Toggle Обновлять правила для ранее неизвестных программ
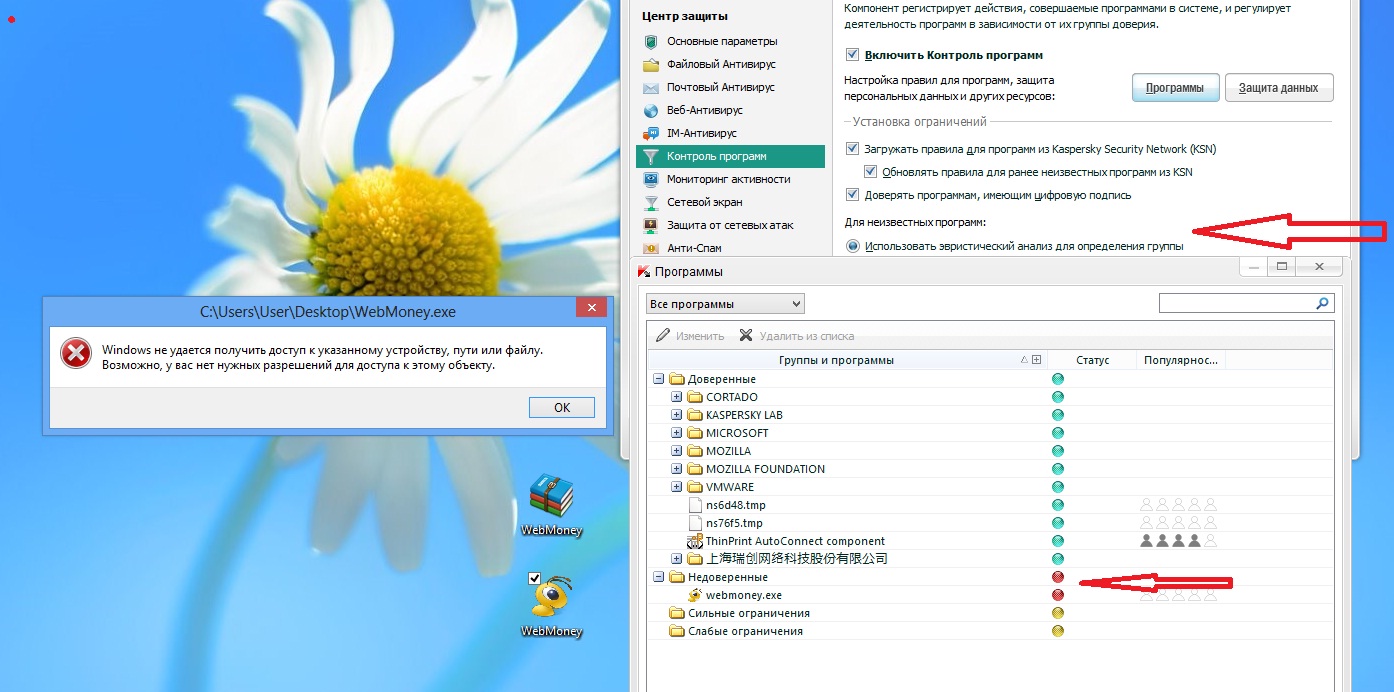 pos(870,172)
